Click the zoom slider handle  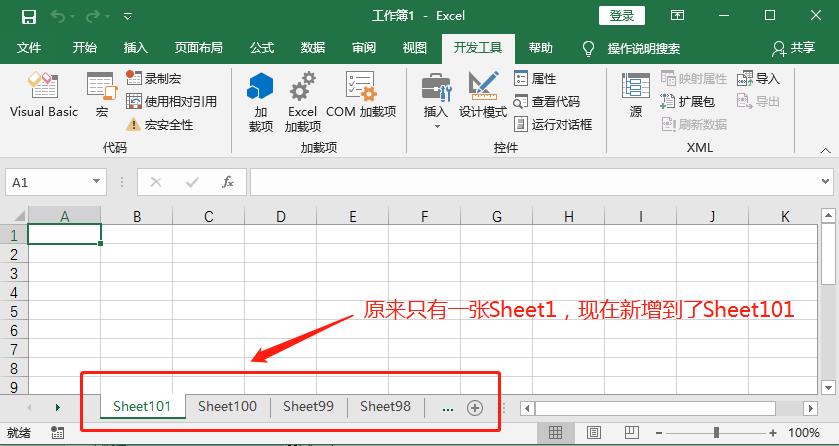tap(716, 433)
